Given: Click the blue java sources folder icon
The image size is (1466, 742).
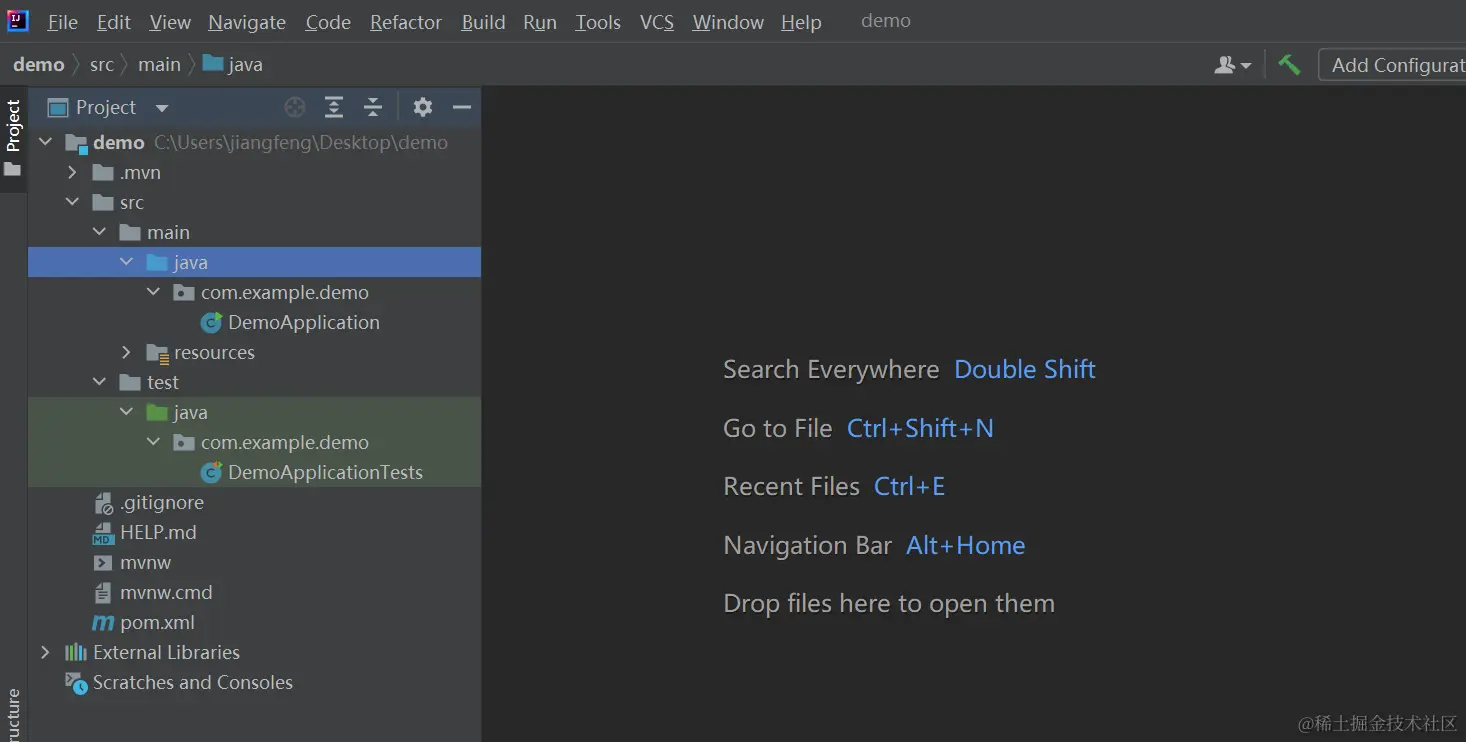Looking at the screenshot, I should [157, 263].
